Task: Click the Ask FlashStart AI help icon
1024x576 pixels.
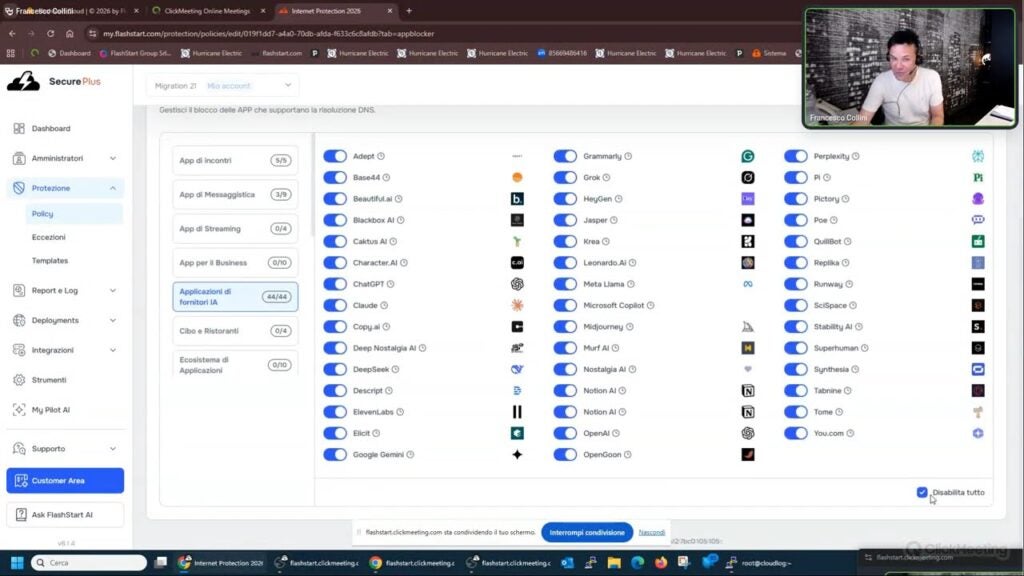Action: tap(21, 515)
